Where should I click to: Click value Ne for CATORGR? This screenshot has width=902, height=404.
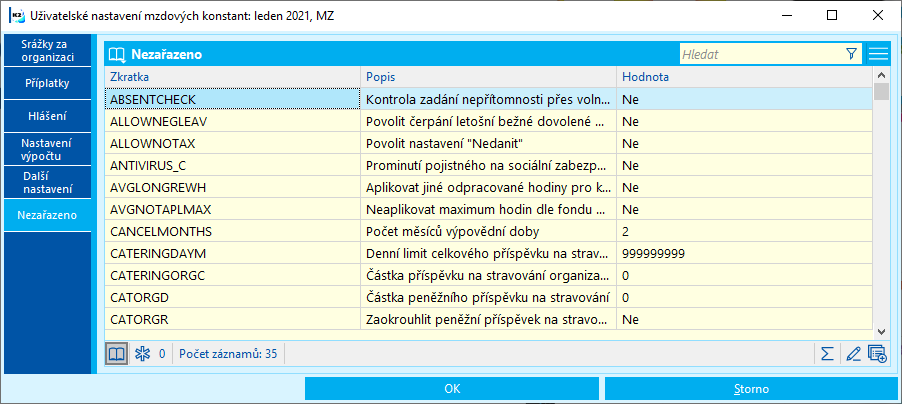(630, 320)
